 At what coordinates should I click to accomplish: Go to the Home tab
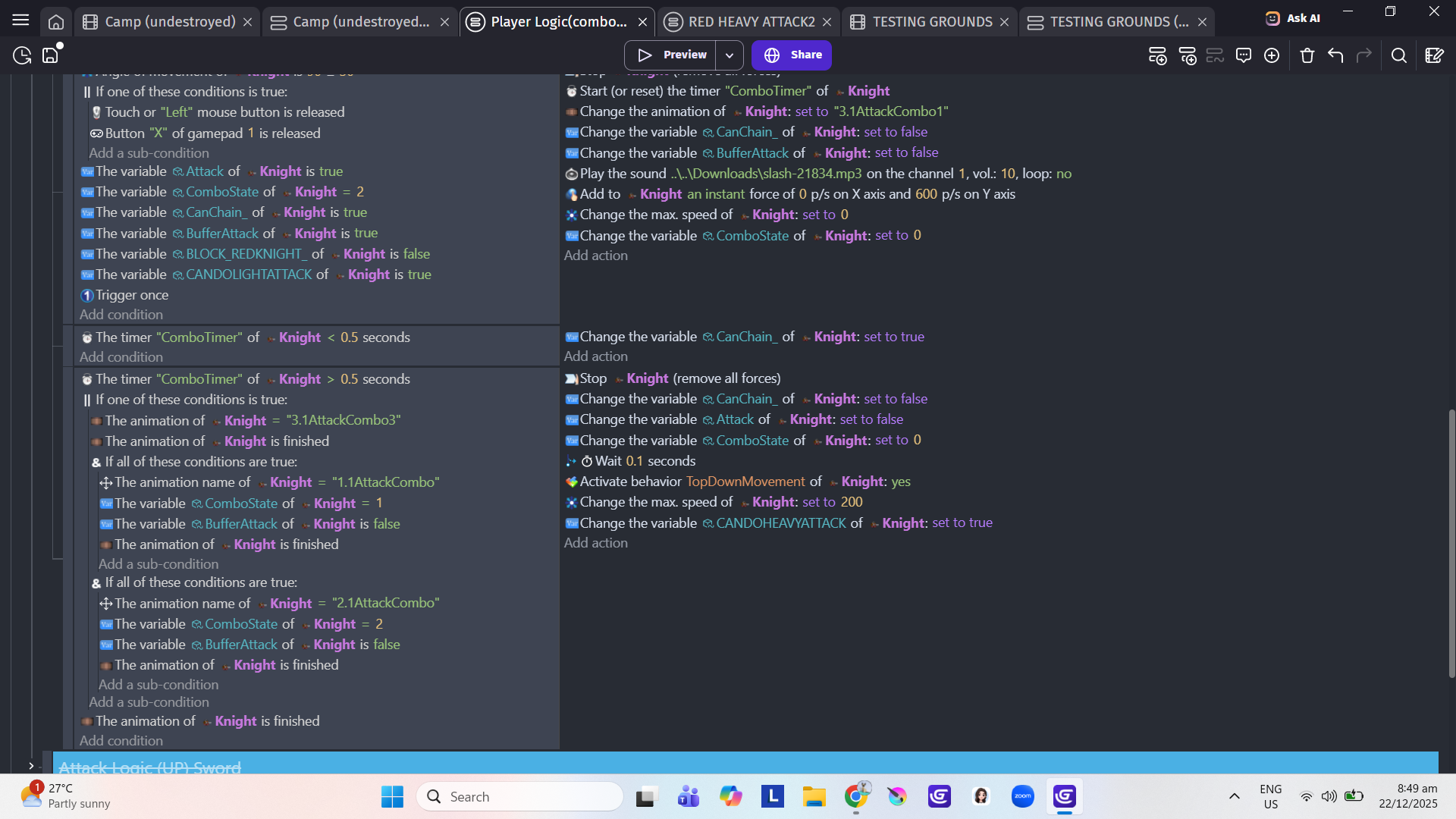(56, 22)
